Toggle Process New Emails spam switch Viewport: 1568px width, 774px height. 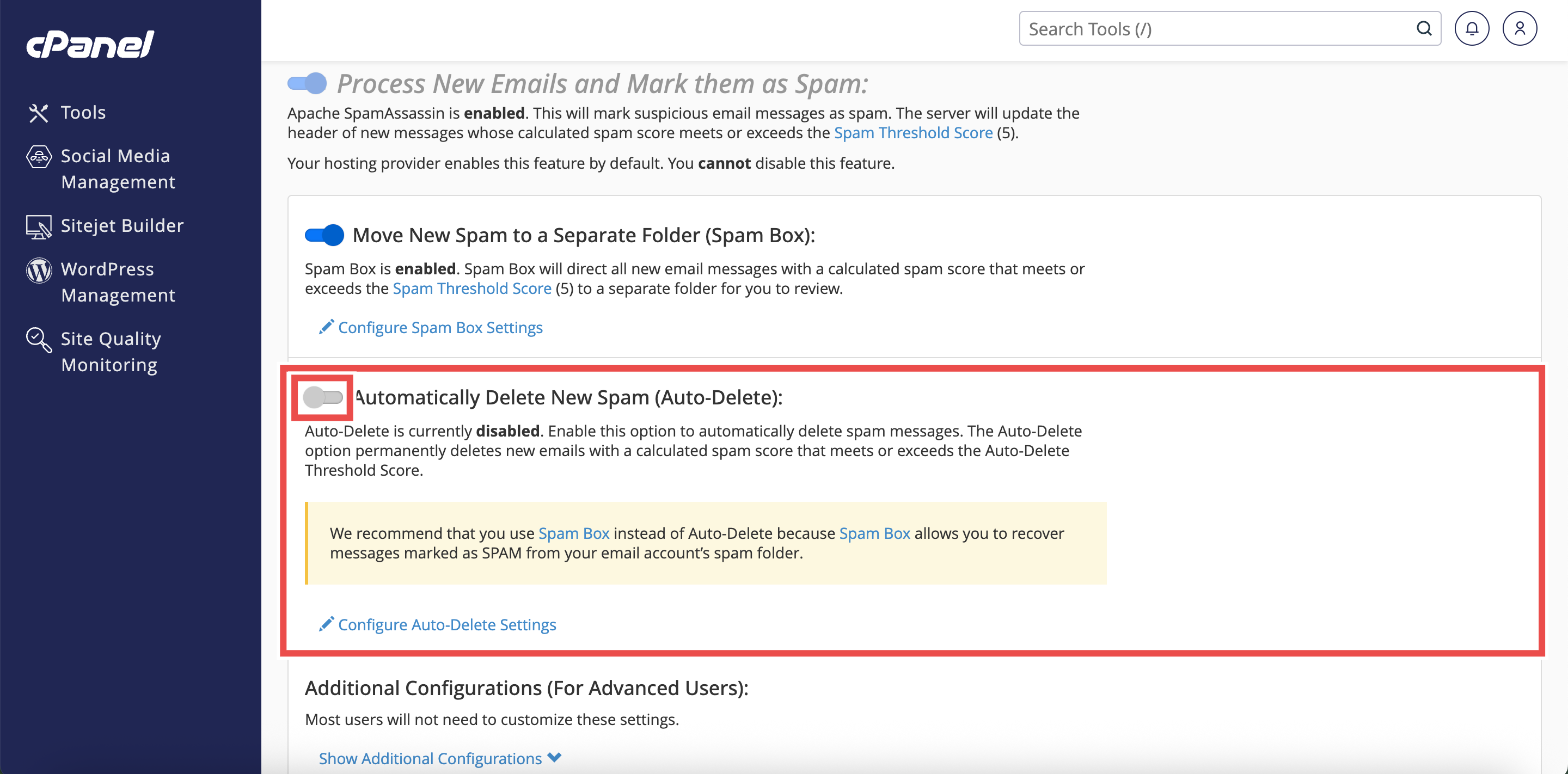coord(308,83)
